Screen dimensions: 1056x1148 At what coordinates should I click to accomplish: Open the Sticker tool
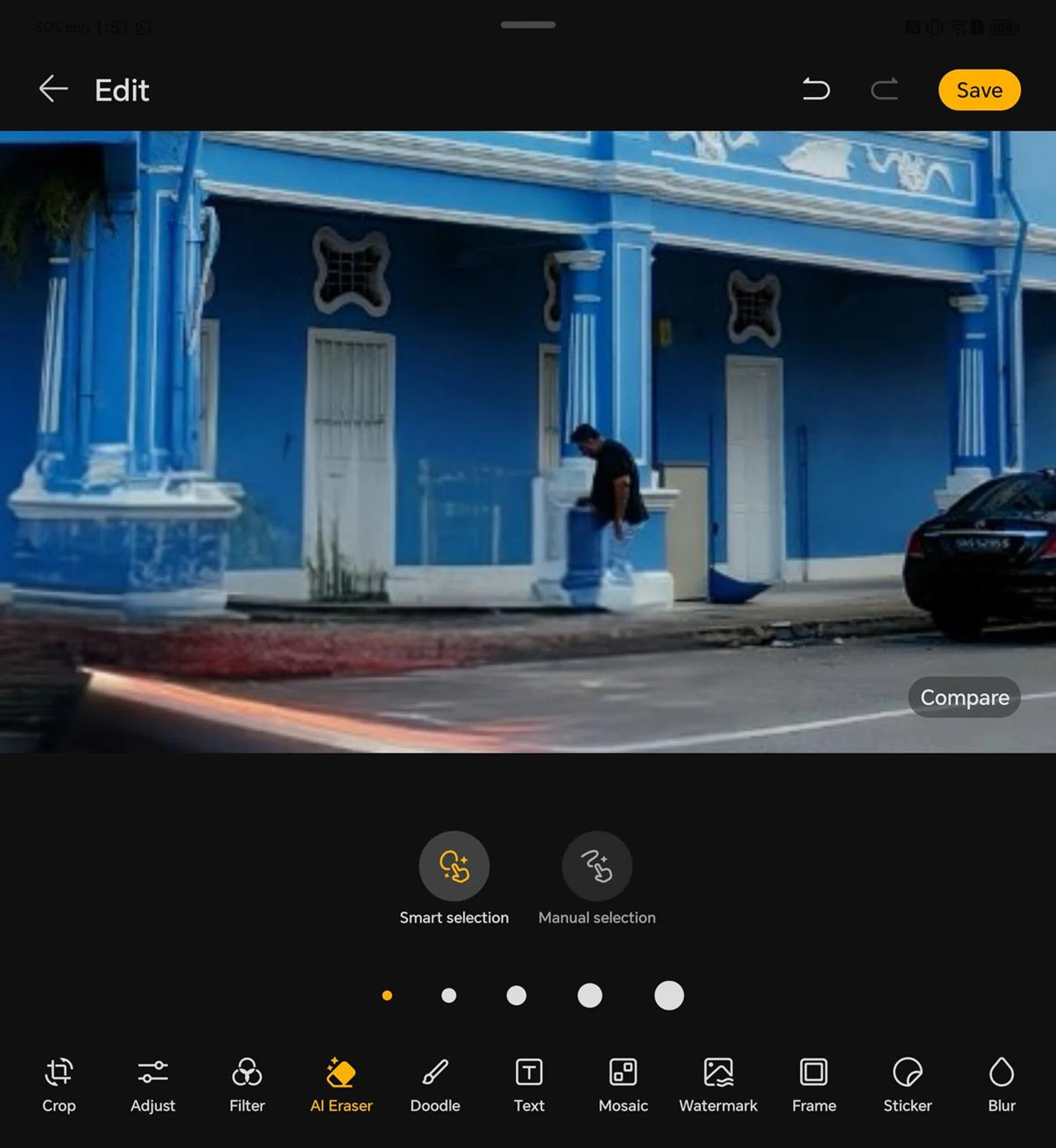point(908,1084)
